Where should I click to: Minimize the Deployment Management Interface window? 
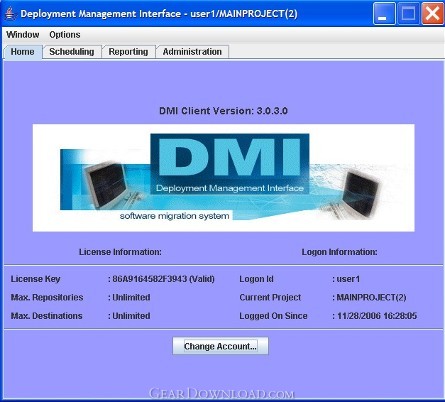[384, 14]
